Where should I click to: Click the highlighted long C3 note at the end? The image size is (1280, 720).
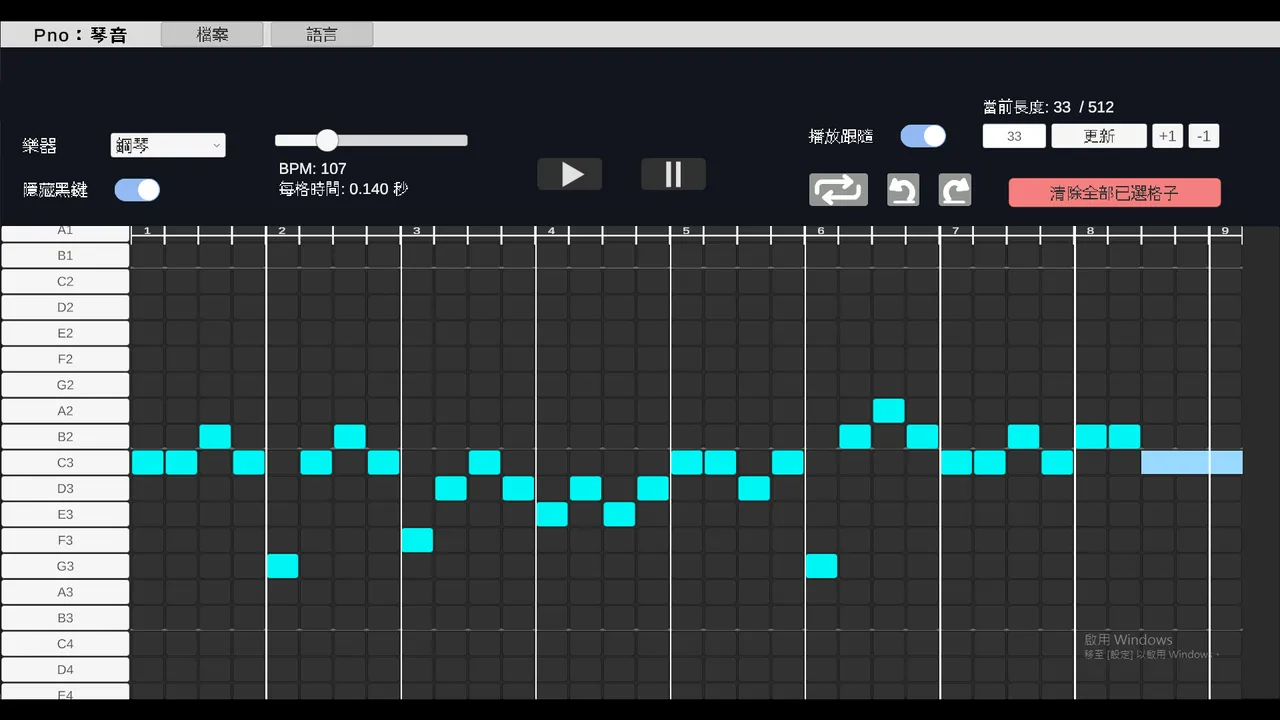(1192, 462)
